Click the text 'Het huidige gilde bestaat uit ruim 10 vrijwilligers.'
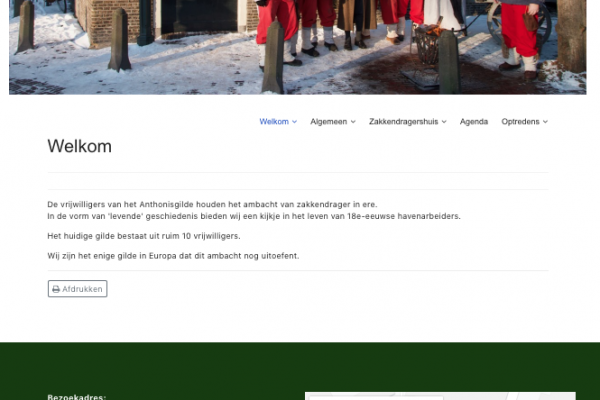The width and height of the screenshot is (600, 400). click(144, 236)
